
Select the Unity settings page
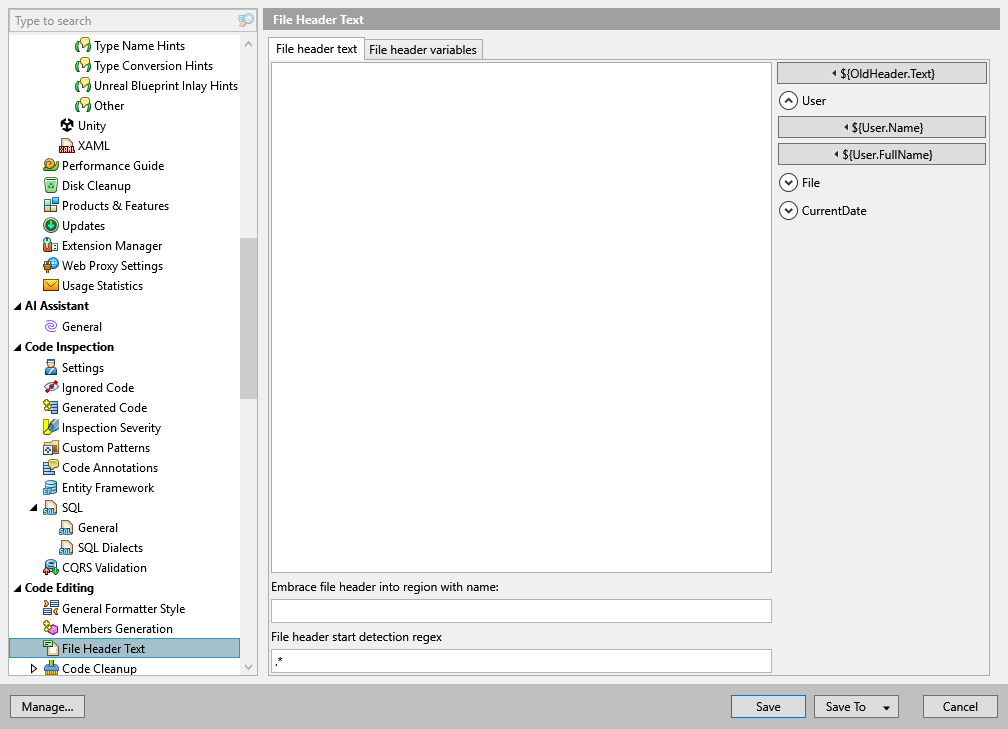pyautogui.click(x=90, y=125)
